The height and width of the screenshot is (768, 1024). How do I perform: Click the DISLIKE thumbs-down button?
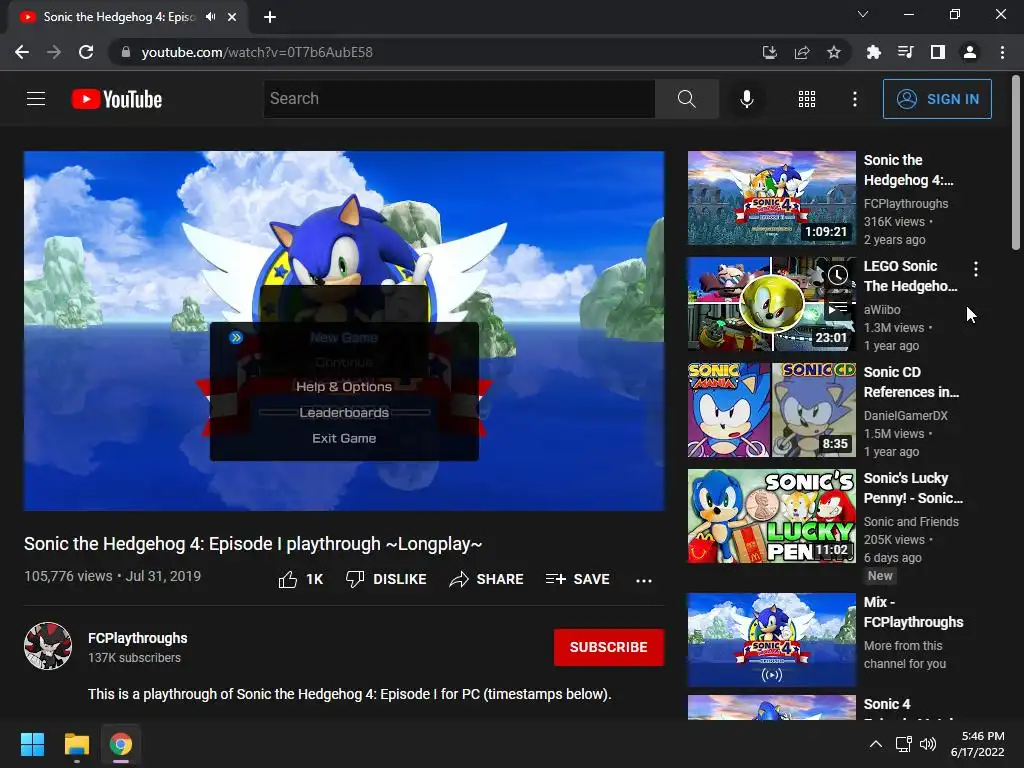pos(386,579)
